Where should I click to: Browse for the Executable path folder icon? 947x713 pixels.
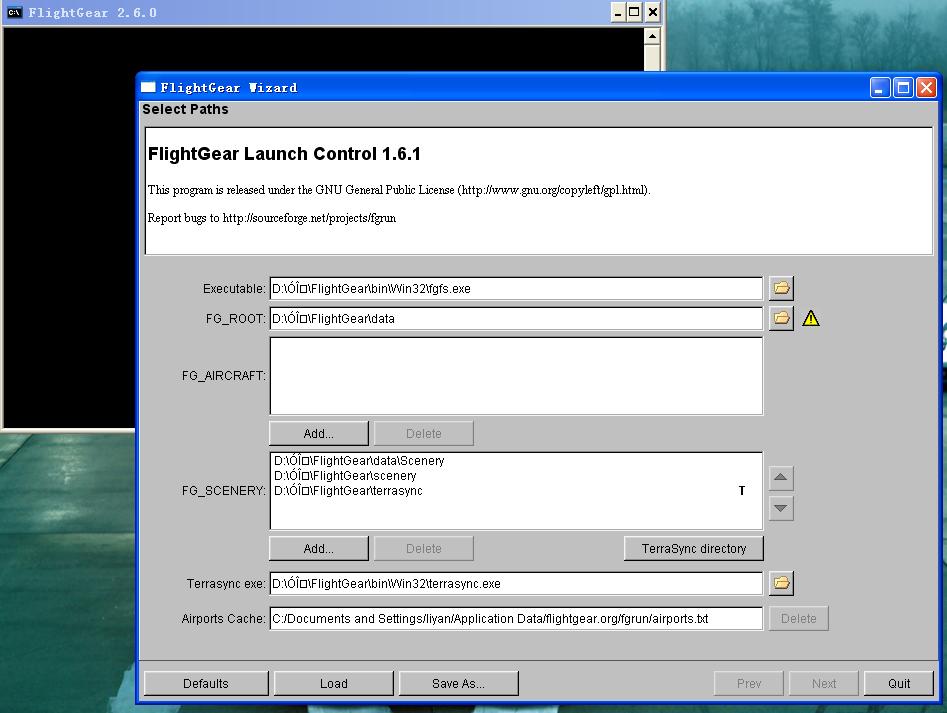(781, 288)
